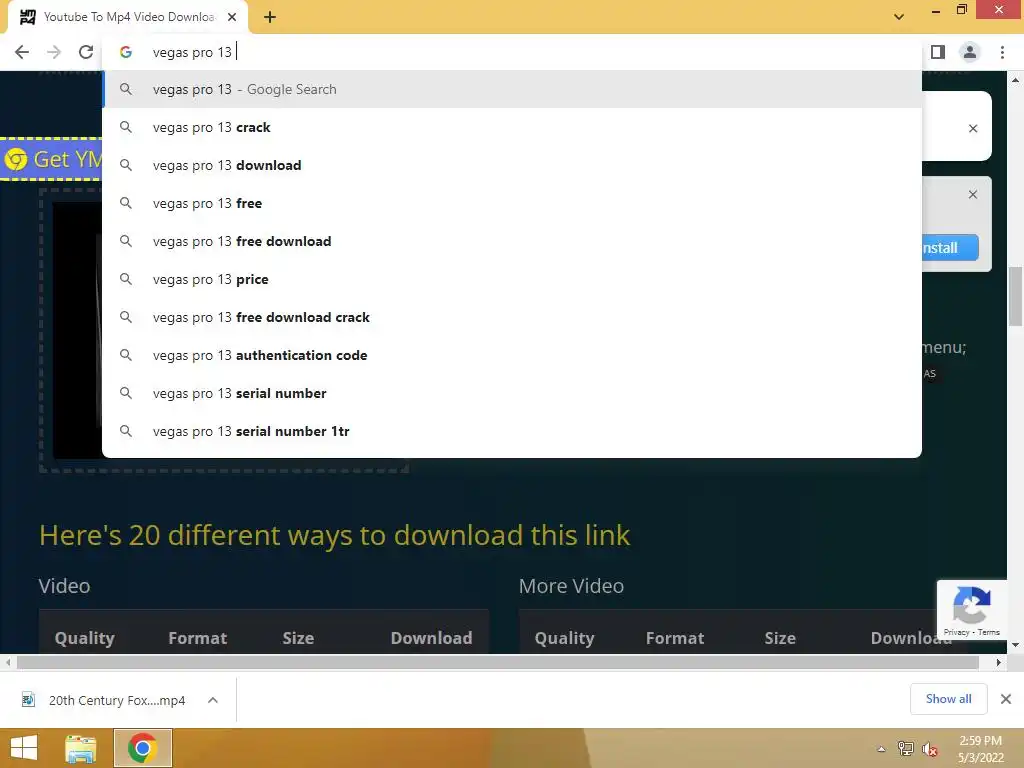
Task: Click the reCAPTCHA badge
Action: (x=971, y=609)
